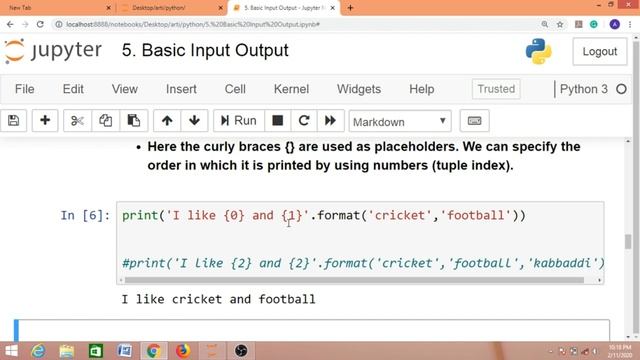
Task: Select the empty cell below the output
Action: (x=312, y=330)
